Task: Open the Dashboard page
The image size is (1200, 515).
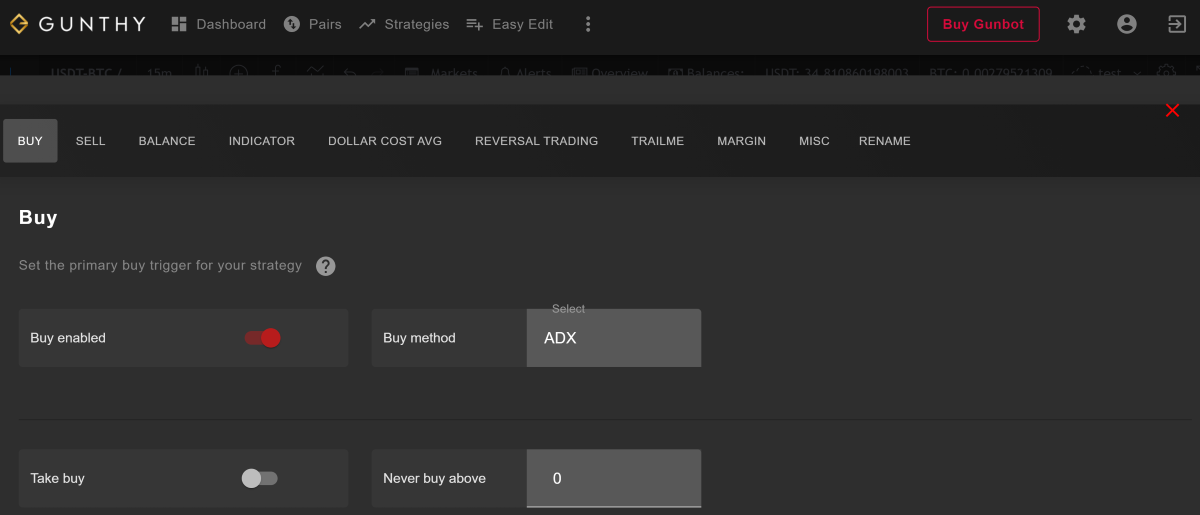Action: (219, 24)
